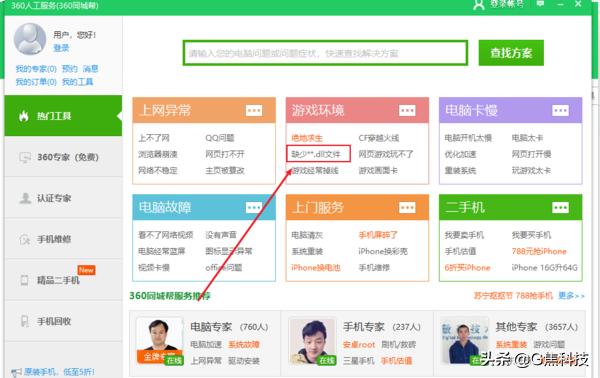The width and height of the screenshot is (600, 378).
Task: Click the iPhone换彩壳 entry
Action: (383, 251)
